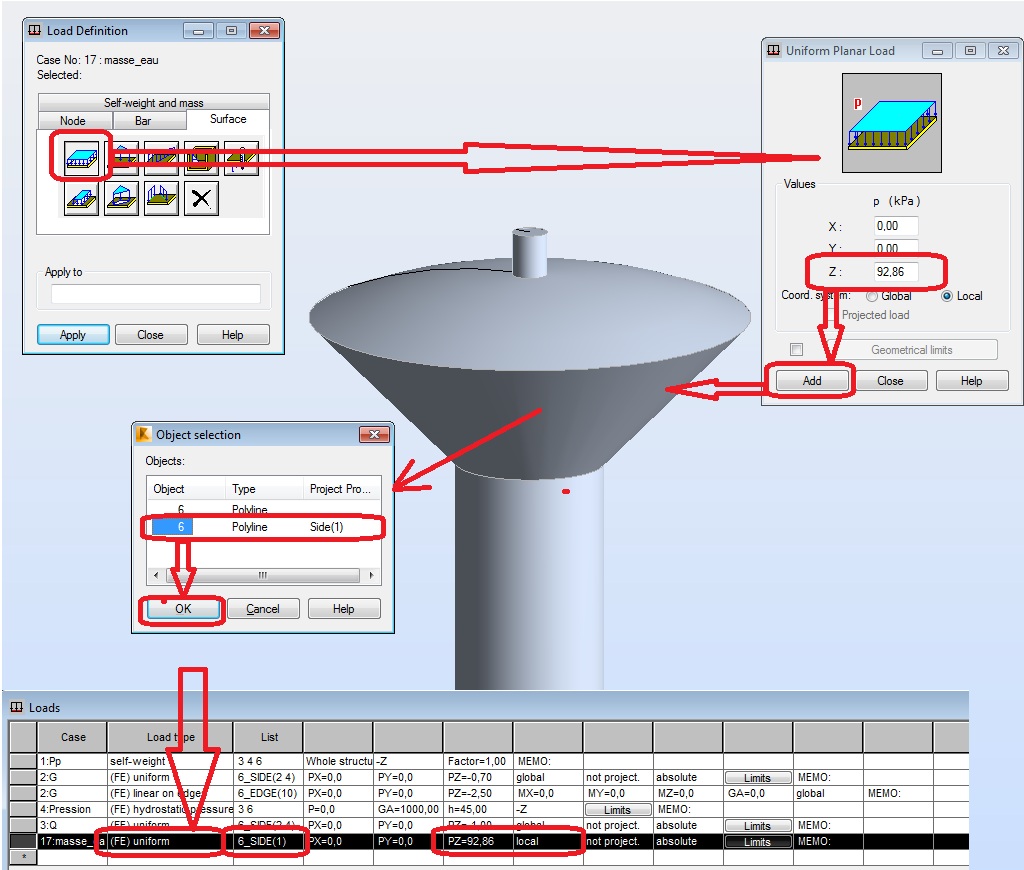
Task: Select the linear load on edges icon
Action: pos(240,157)
